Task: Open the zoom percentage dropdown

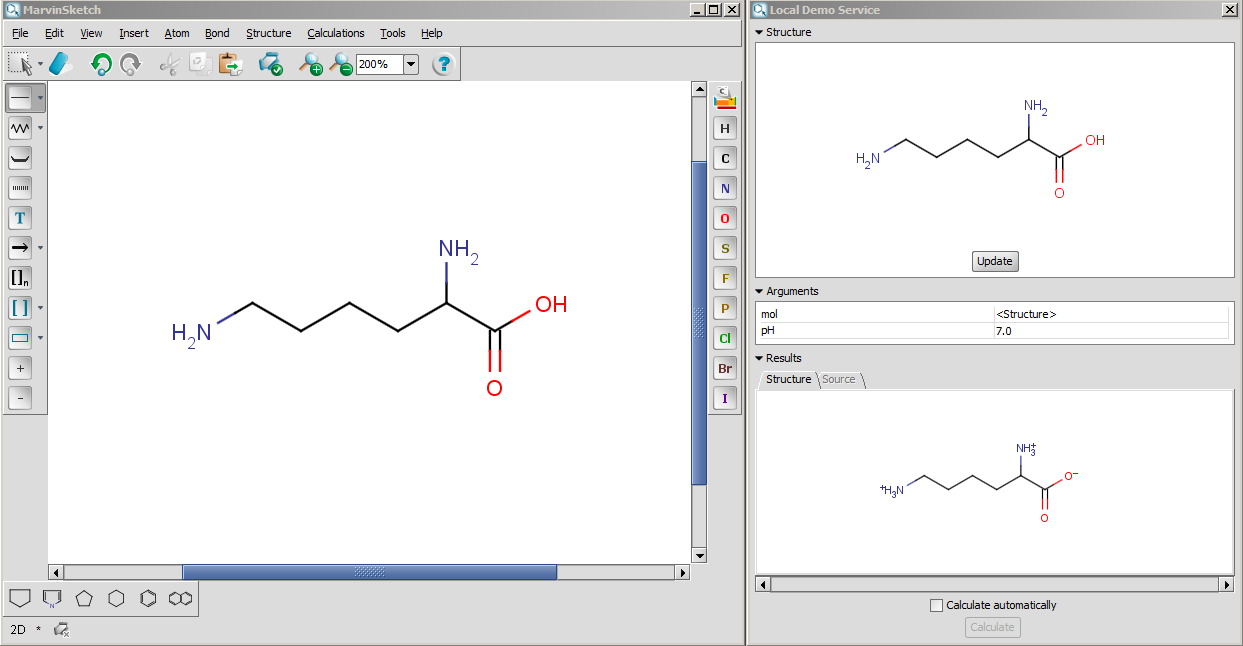Action: [411, 65]
